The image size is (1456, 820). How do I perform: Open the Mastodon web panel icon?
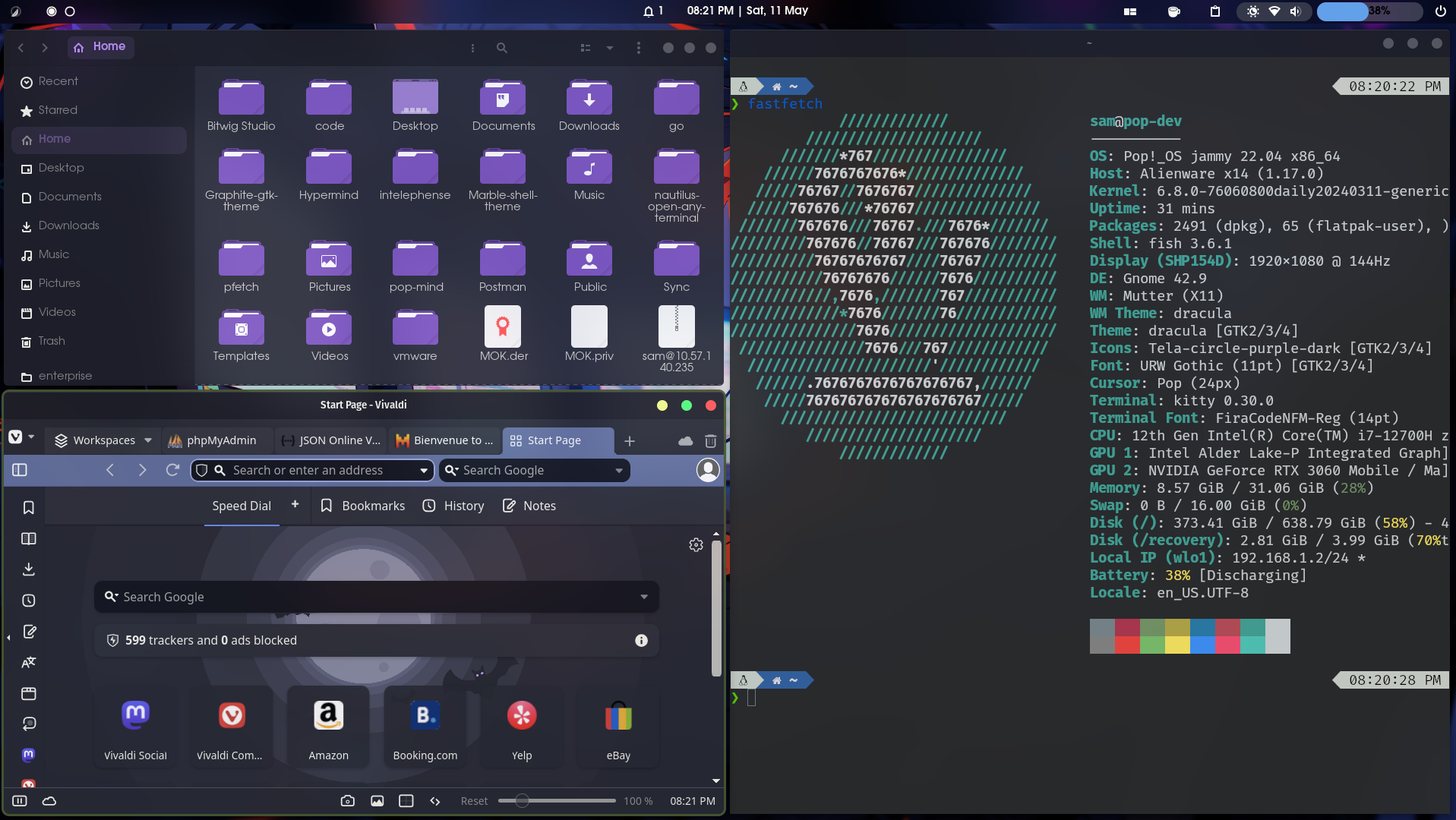point(28,755)
